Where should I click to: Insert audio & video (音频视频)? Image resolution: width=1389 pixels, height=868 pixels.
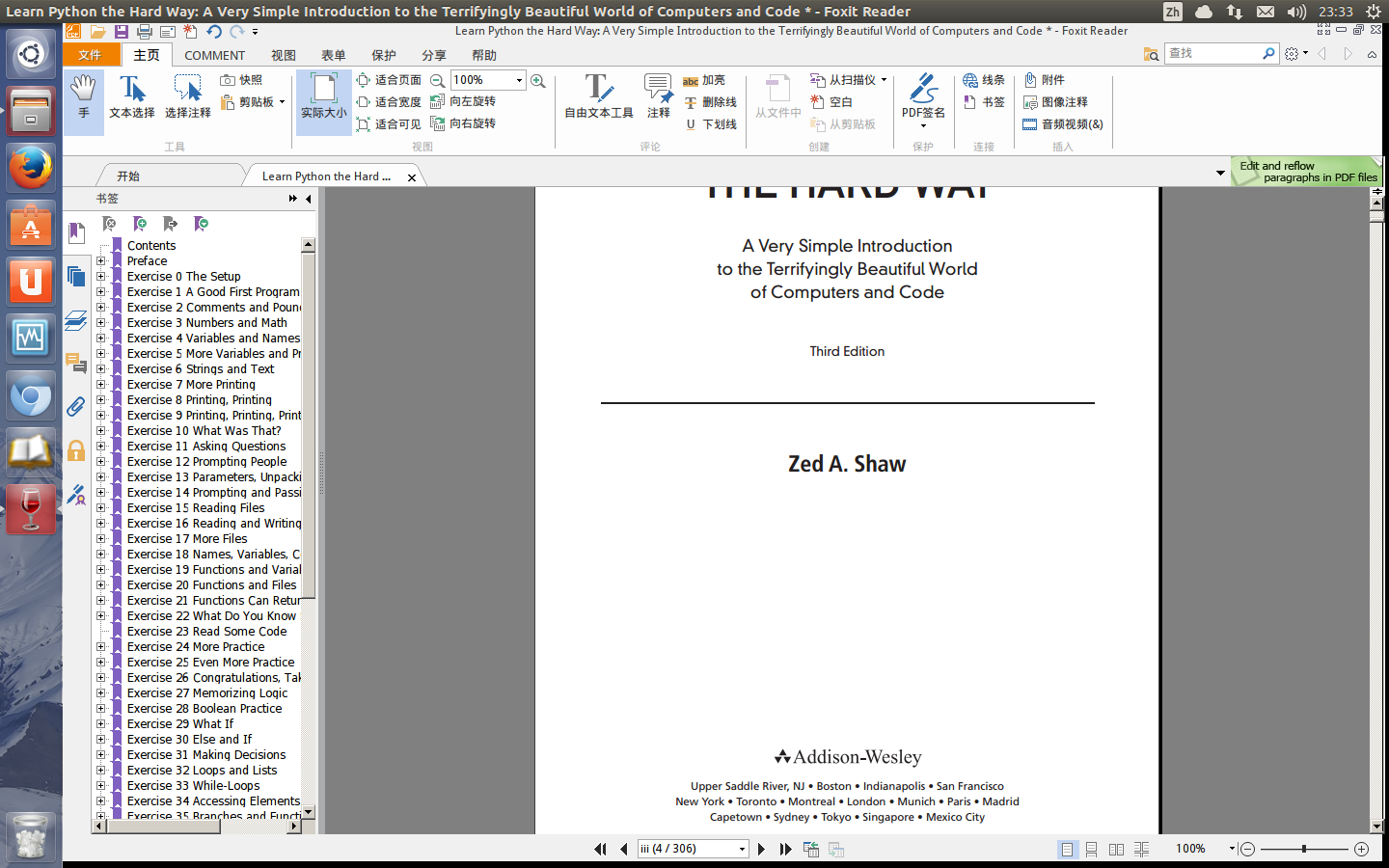tap(1063, 124)
